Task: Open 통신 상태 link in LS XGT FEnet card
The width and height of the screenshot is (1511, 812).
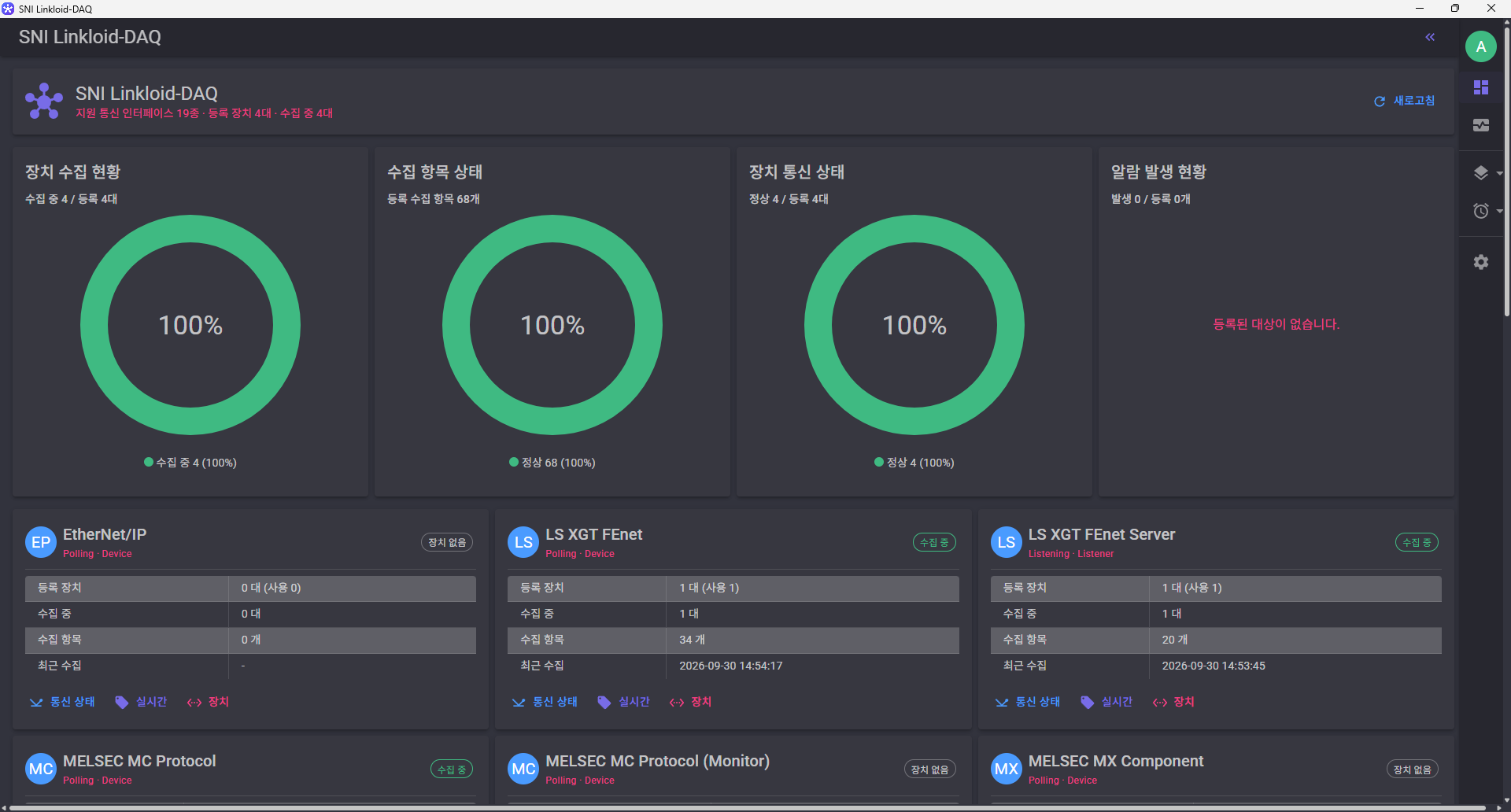Action: coord(545,702)
